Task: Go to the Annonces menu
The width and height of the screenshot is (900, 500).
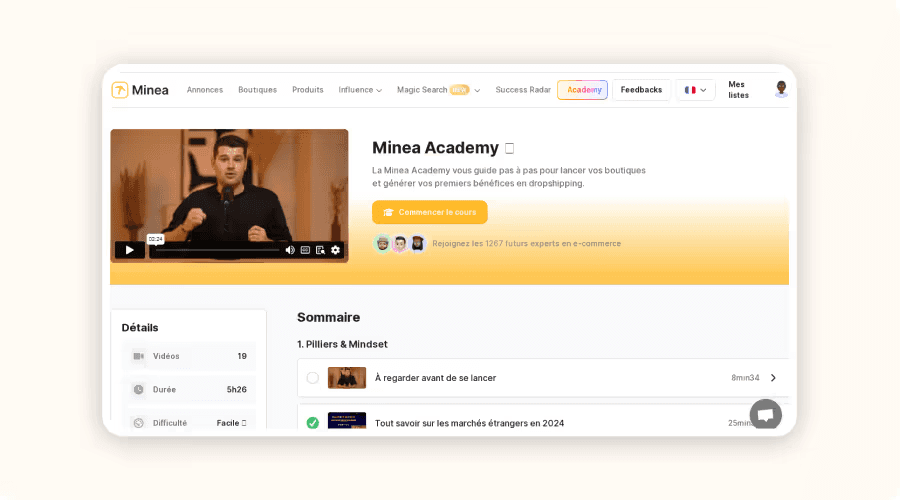Action: tap(205, 90)
